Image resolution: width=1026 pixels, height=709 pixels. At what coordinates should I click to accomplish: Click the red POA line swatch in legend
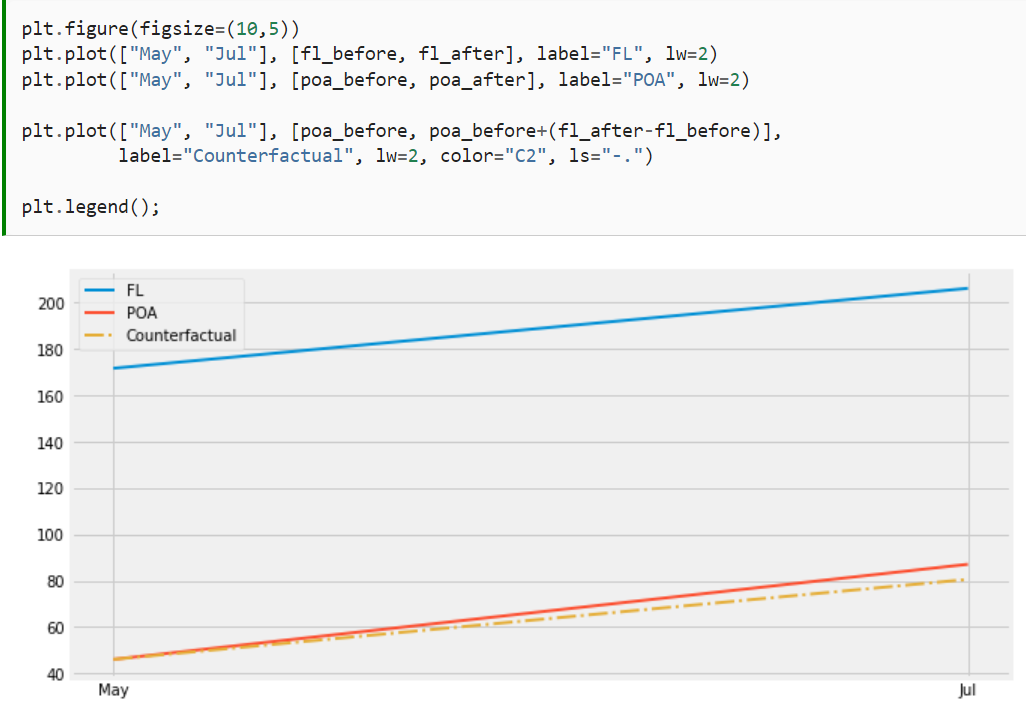click(99, 313)
